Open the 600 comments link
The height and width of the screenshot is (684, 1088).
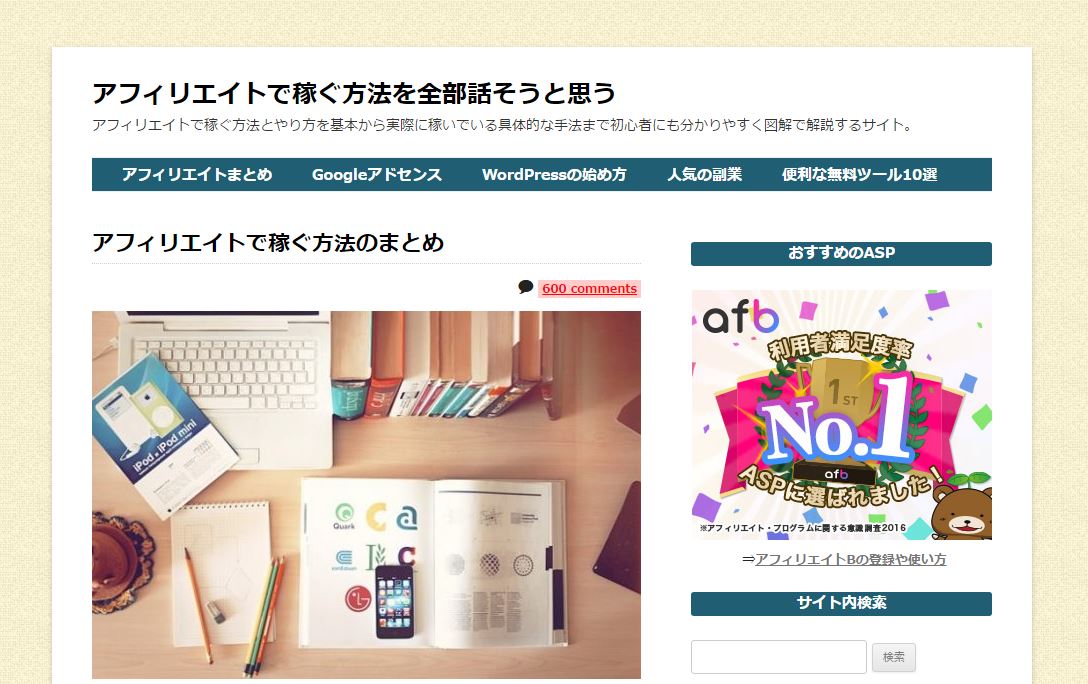point(589,289)
